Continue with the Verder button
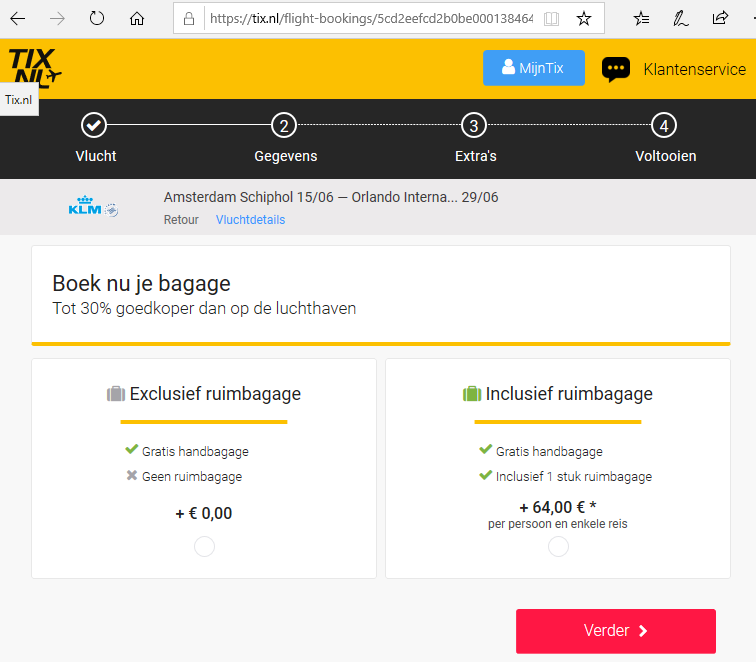The width and height of the screenshot is (756, 662). (x=616, y=631)
